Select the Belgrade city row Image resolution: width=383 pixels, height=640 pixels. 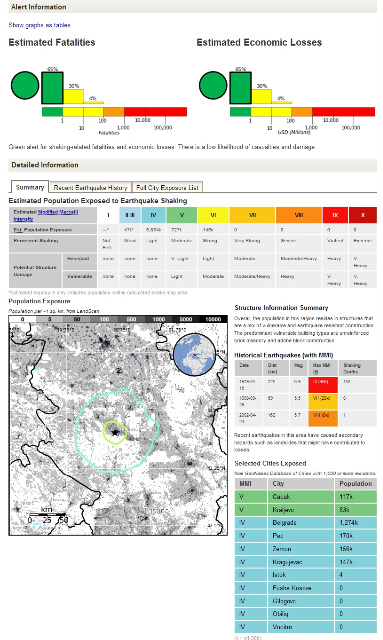point(305,523)
